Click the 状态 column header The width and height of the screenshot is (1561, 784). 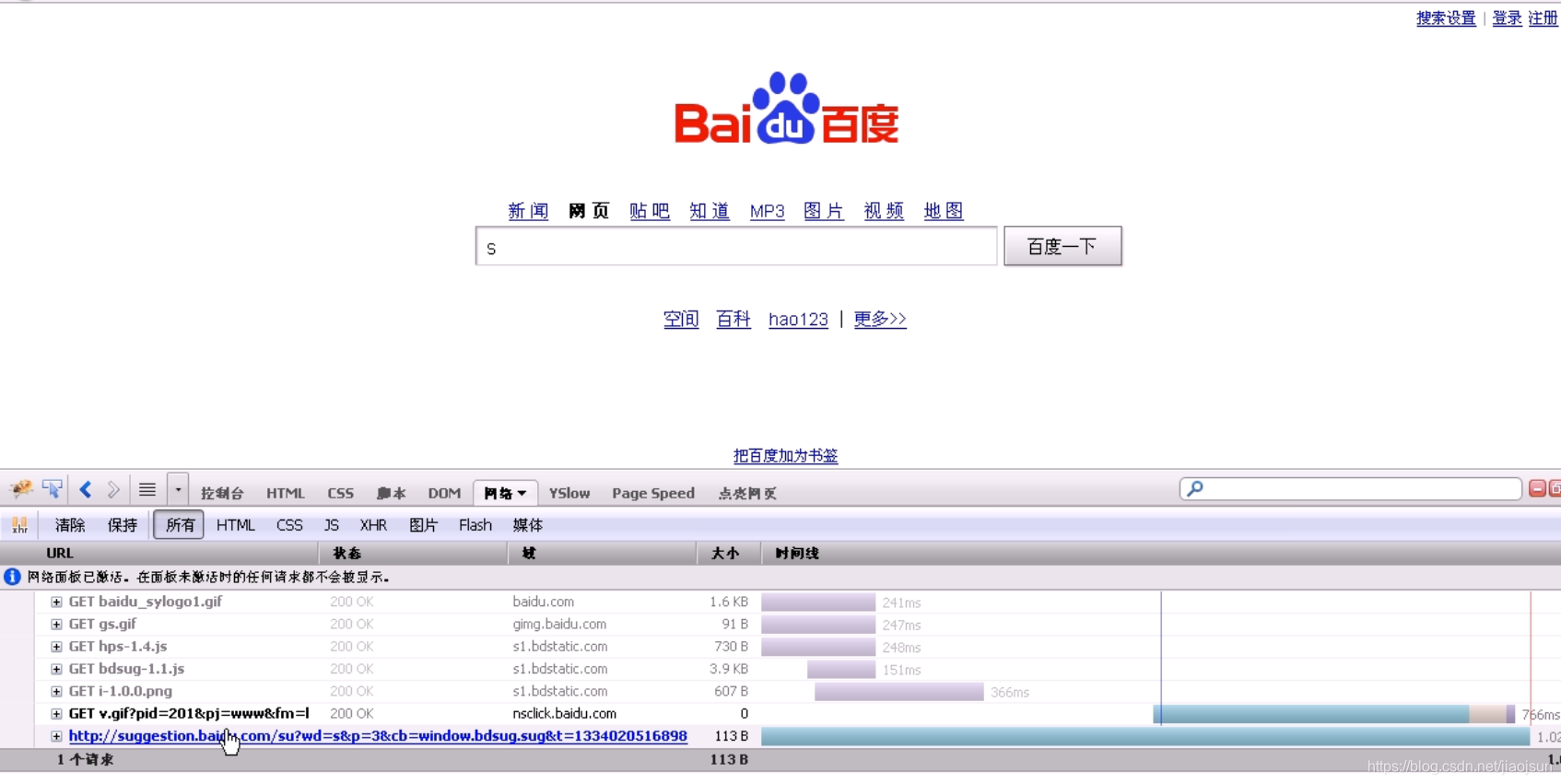[414, 553]
